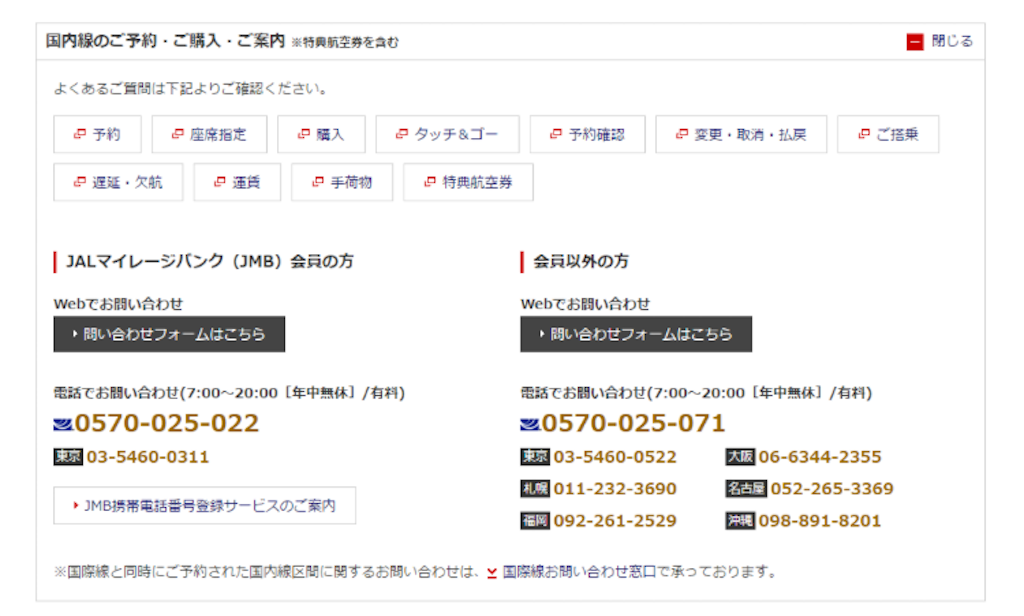
Task: Open the 購入 FAQ link
Action: tap(321, 135)
